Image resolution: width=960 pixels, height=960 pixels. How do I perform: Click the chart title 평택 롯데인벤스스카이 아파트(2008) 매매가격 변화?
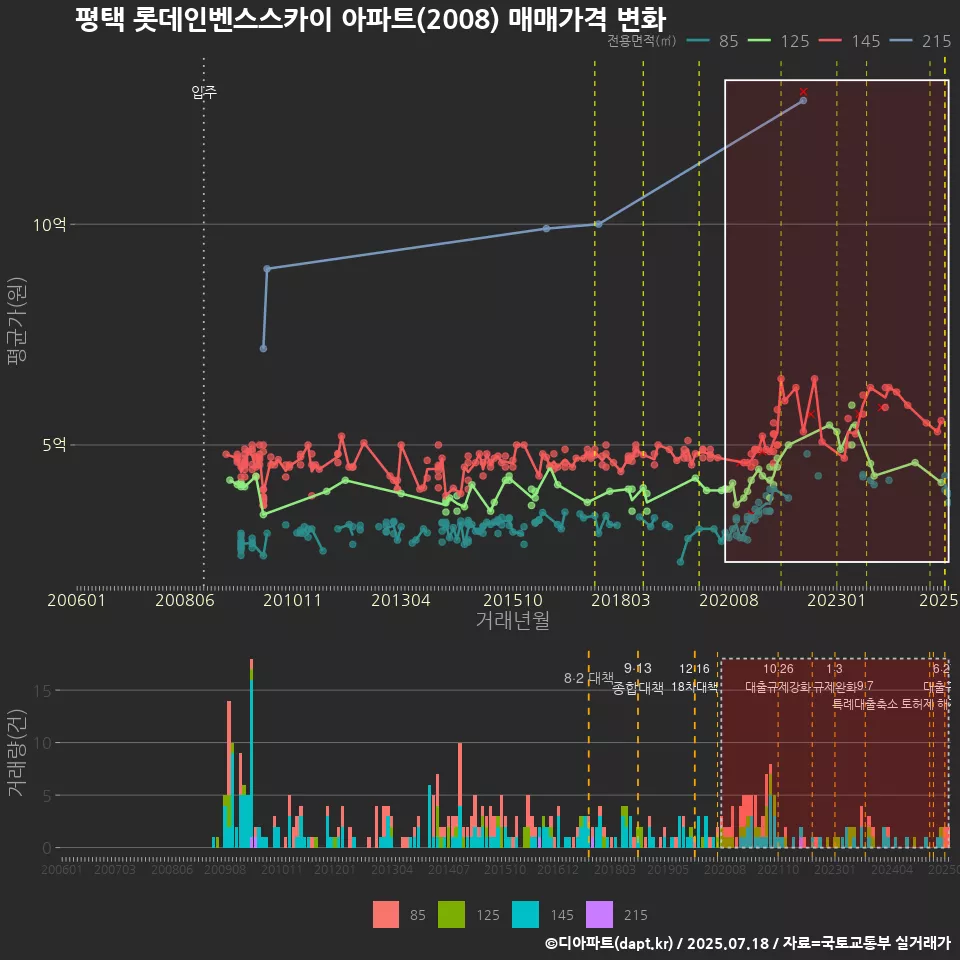click(370, 19)
